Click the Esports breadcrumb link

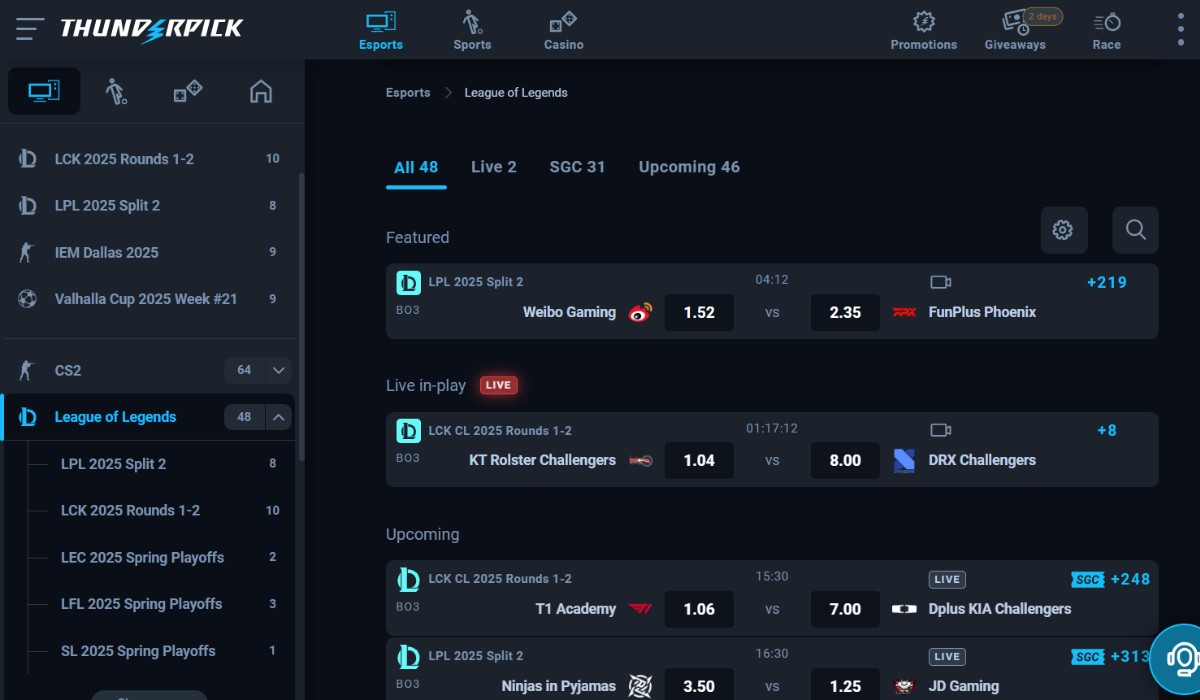pyautogui.click(x=408, y=92)
